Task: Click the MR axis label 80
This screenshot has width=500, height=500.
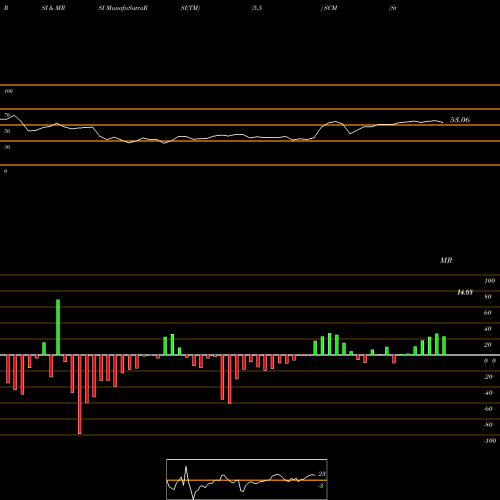Action: click(x=488, y=297)
